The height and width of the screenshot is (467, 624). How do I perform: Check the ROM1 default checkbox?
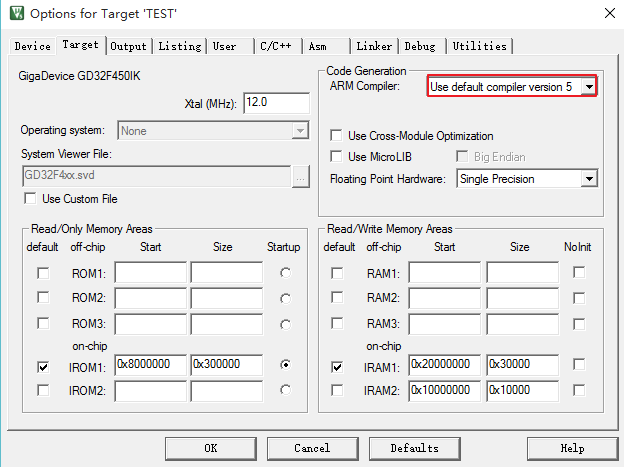click(x=43, y=273)
